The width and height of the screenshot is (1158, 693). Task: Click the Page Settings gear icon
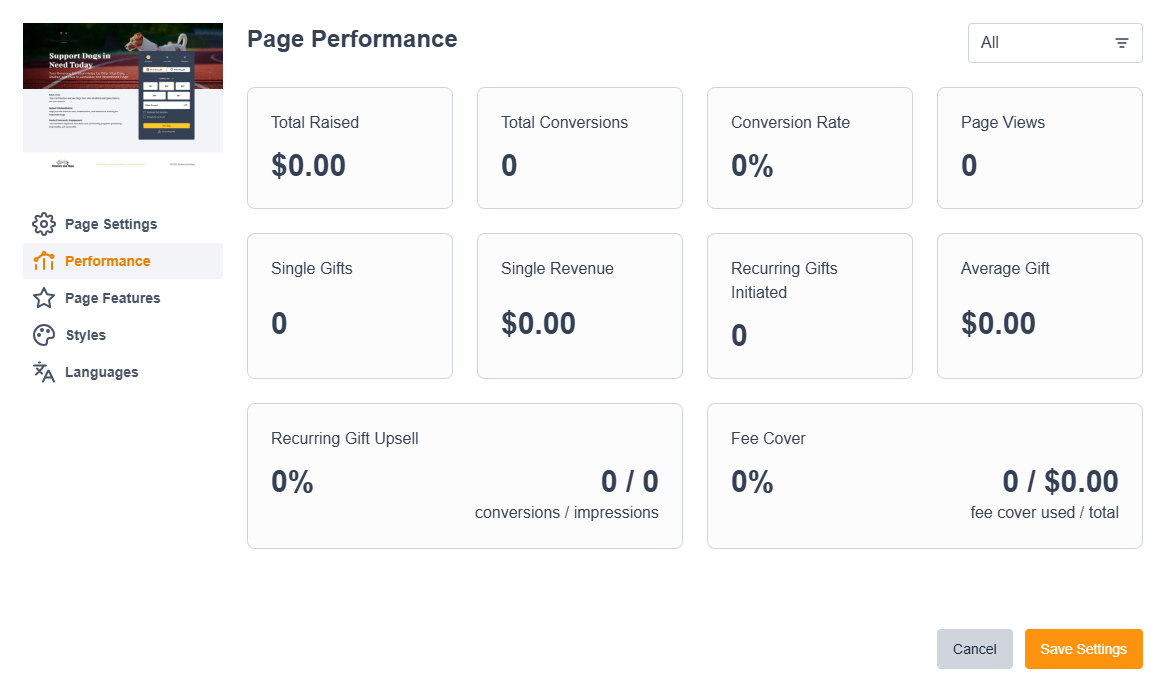tap(44, 224)
